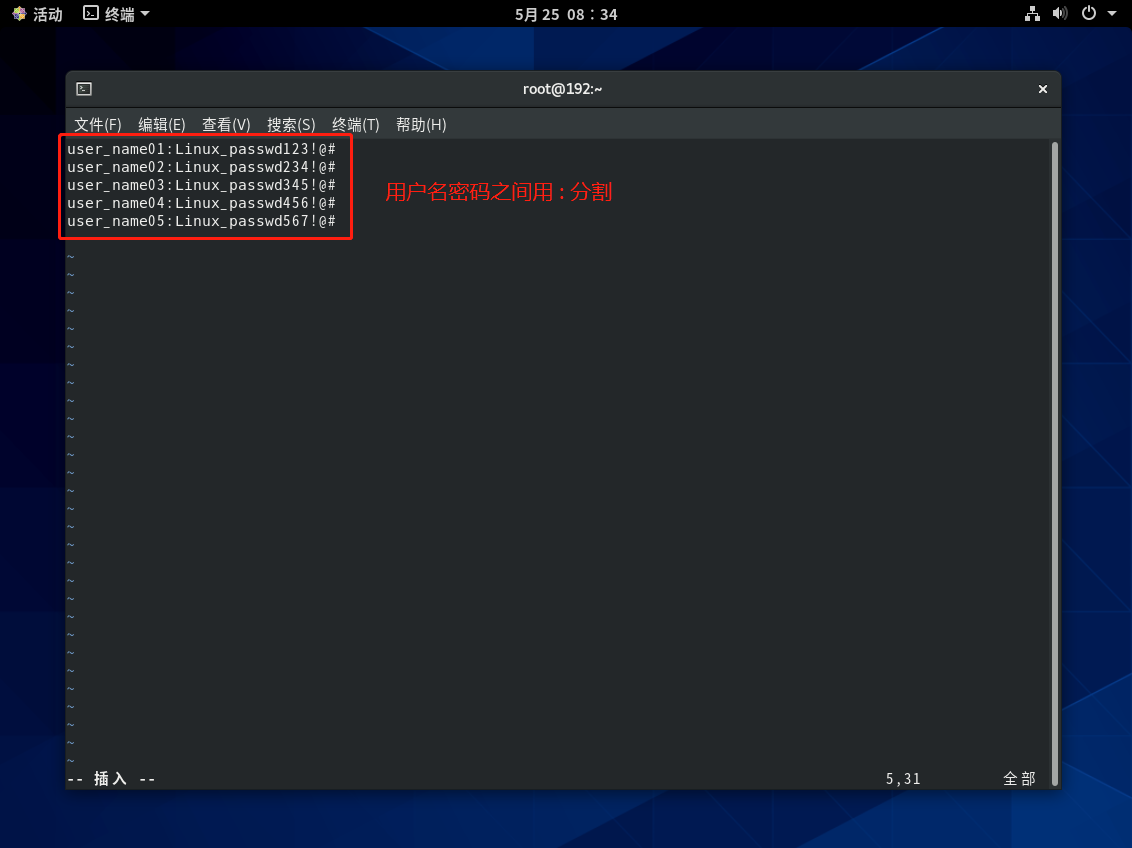1132x848 pixels.
Task: Close the root@192:~ terminal window
Action: tap(1042, 89)
